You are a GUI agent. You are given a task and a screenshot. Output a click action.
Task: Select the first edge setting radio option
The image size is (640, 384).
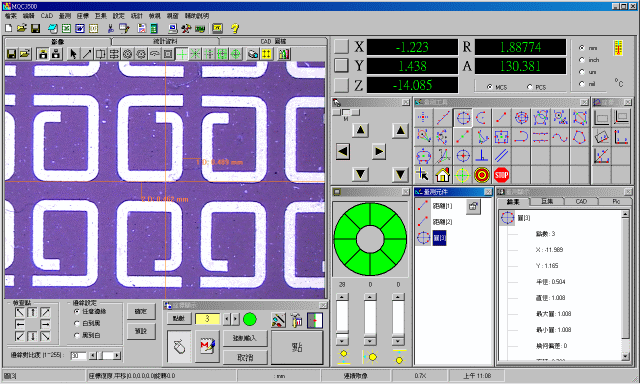pyautogui.click(x=77, y=311)
